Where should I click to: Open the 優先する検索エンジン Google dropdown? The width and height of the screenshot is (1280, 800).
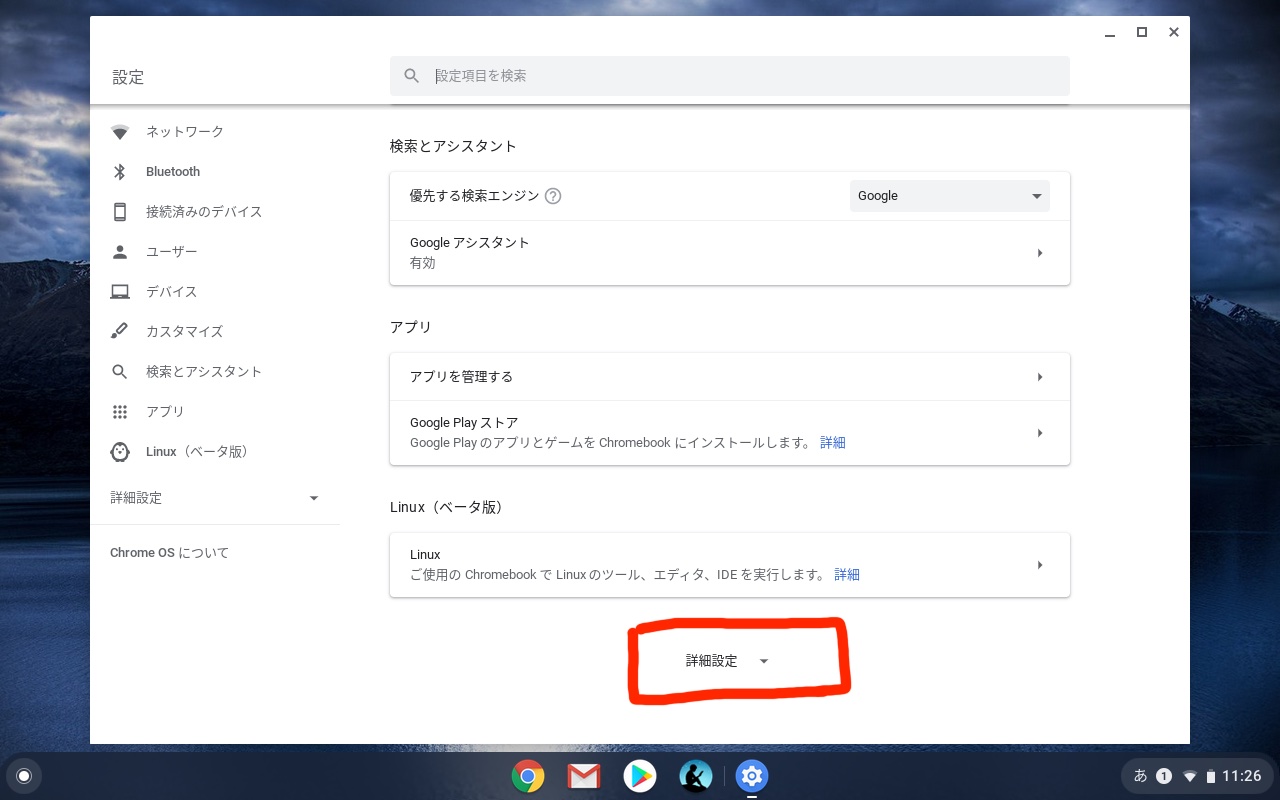pyautogui.click(x=948, y=196)
